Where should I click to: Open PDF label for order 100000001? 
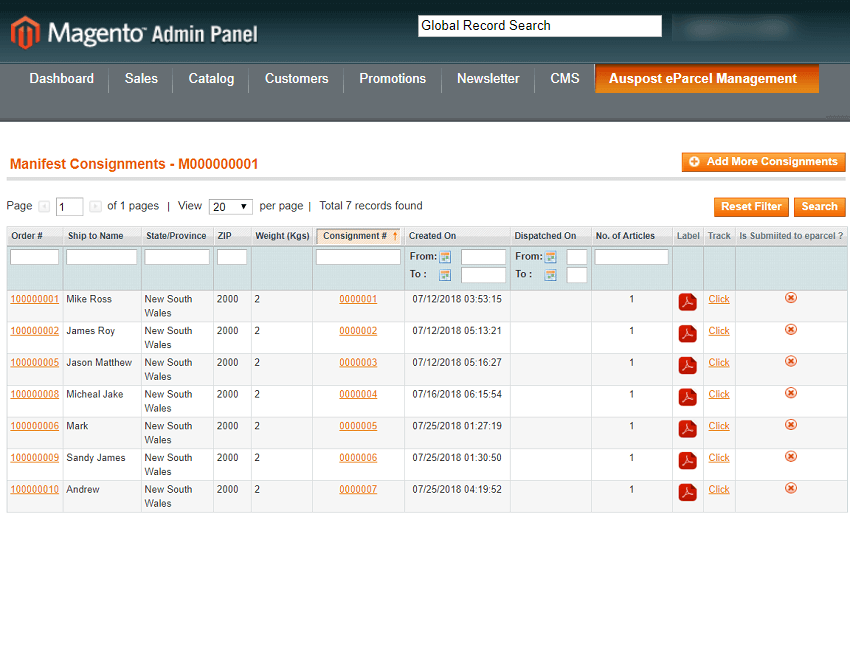click(x=687, y=302)
